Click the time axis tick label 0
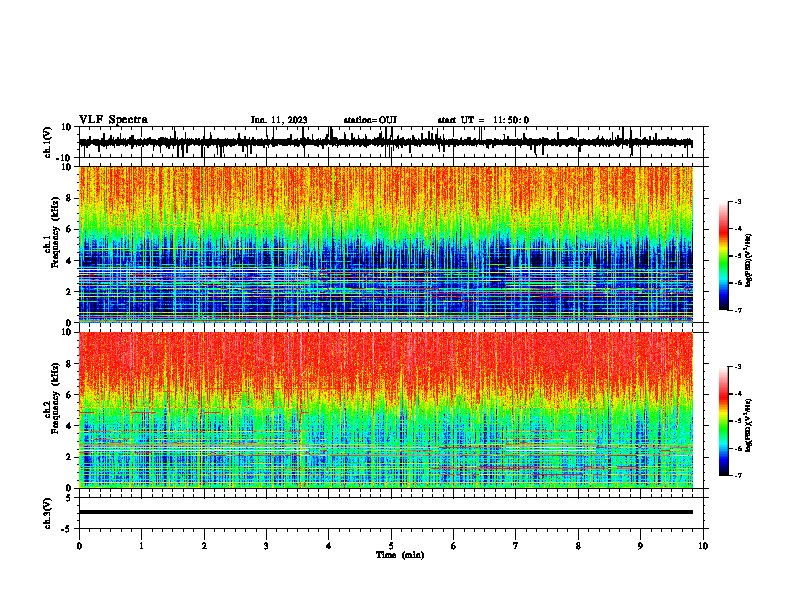Screen dimensions: 792x612 (x=79, y=546)
